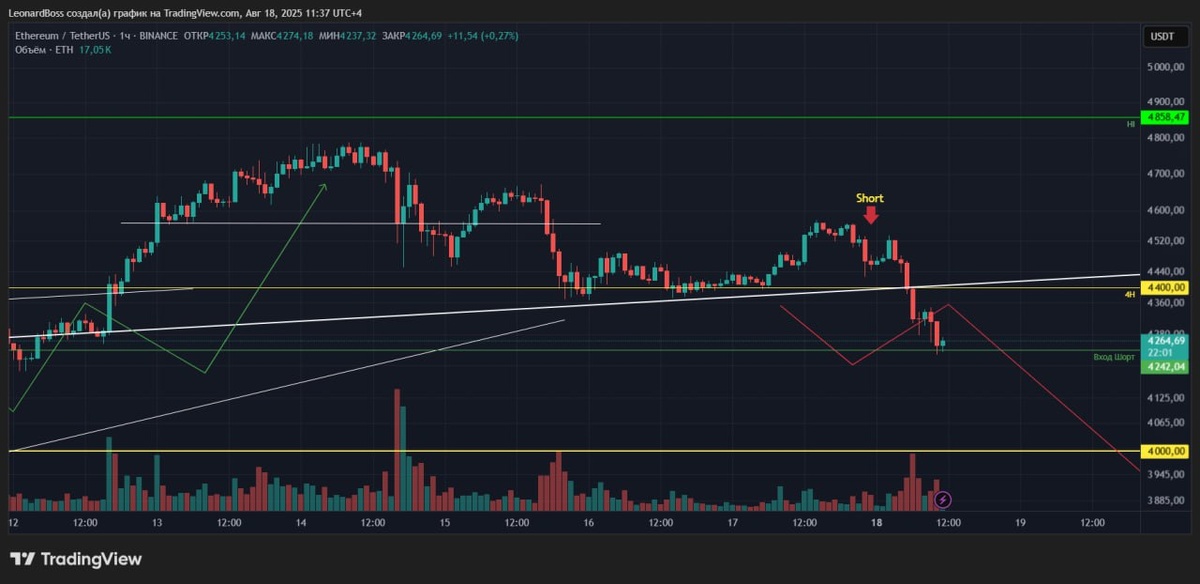Click the low value 4237,32
Screen dimensions: 1200x584
358,36
